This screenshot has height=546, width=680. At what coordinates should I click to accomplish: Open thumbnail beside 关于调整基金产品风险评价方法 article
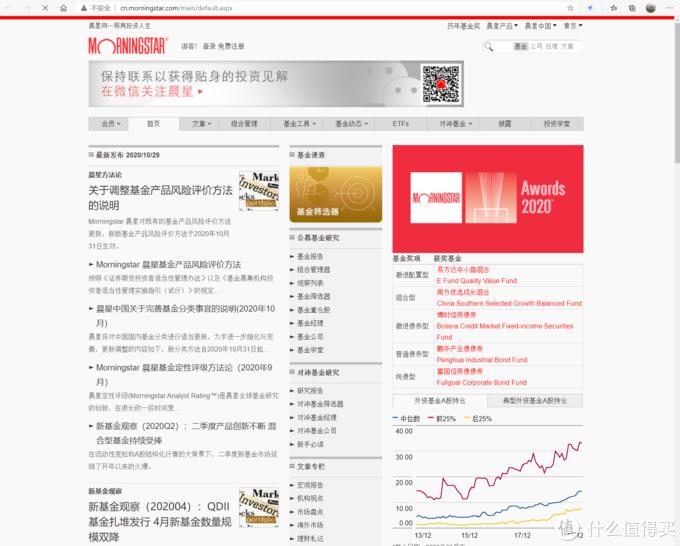(x=259, y=191)
